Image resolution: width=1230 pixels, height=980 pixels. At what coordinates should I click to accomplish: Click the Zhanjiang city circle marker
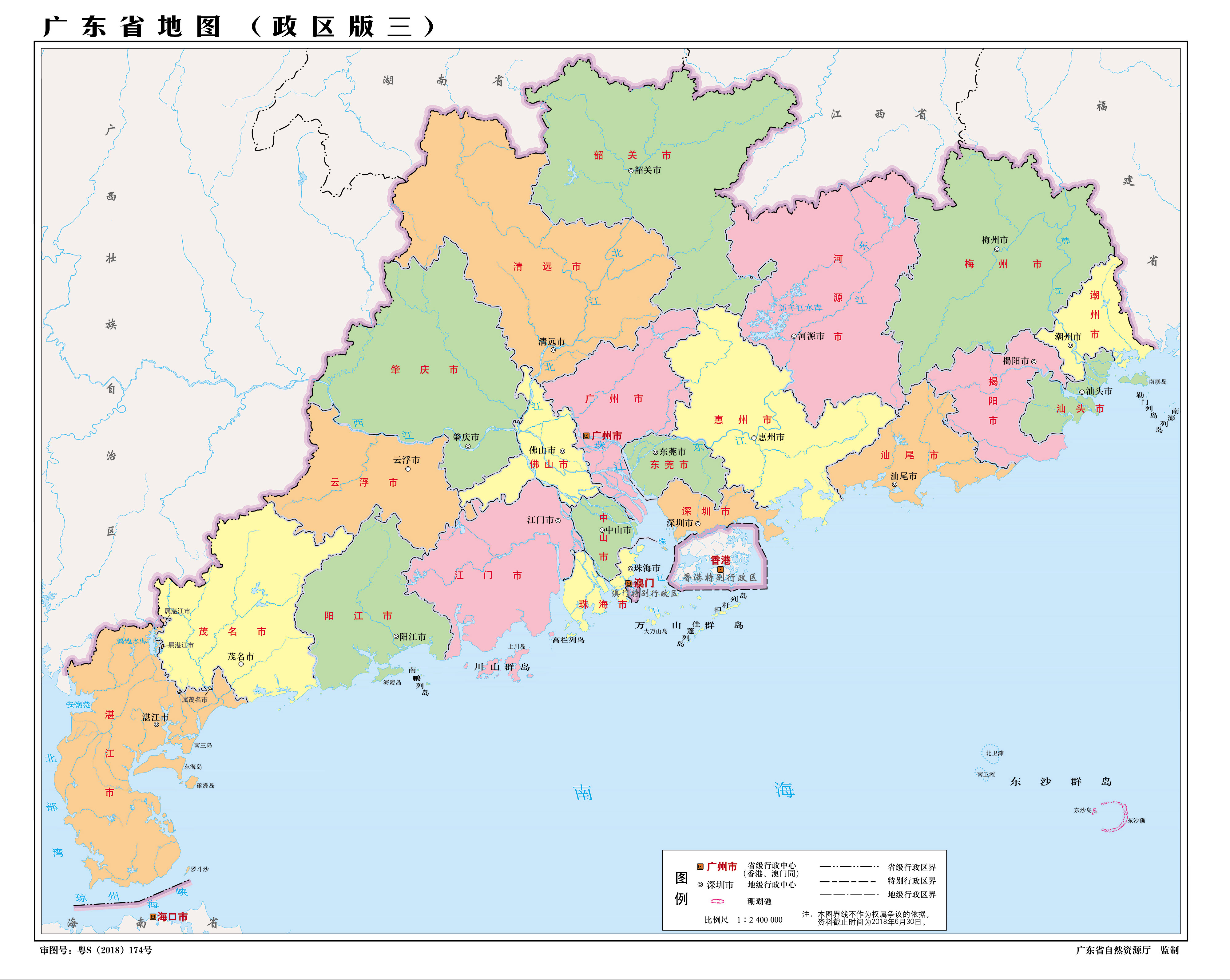156,725
